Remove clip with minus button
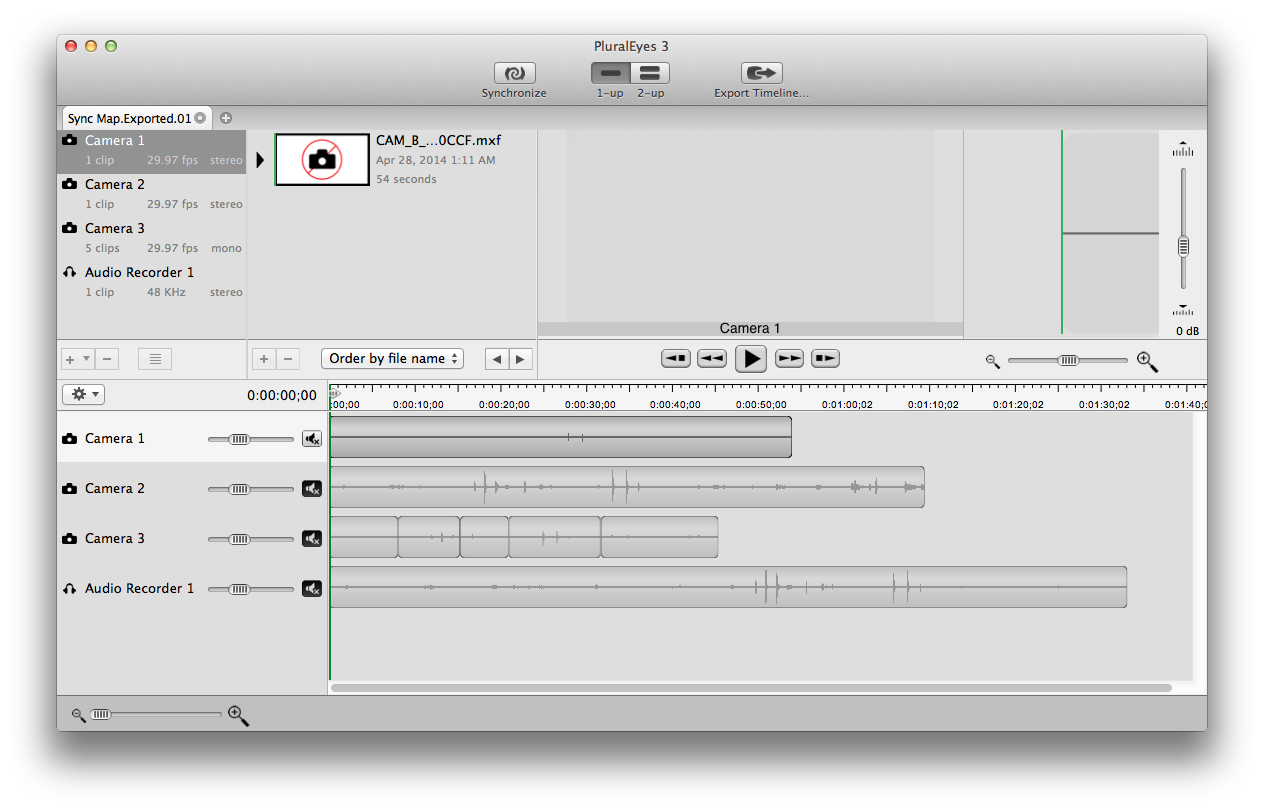The height and width of the screenshot is (810, 1264). [x=288, y=359]
